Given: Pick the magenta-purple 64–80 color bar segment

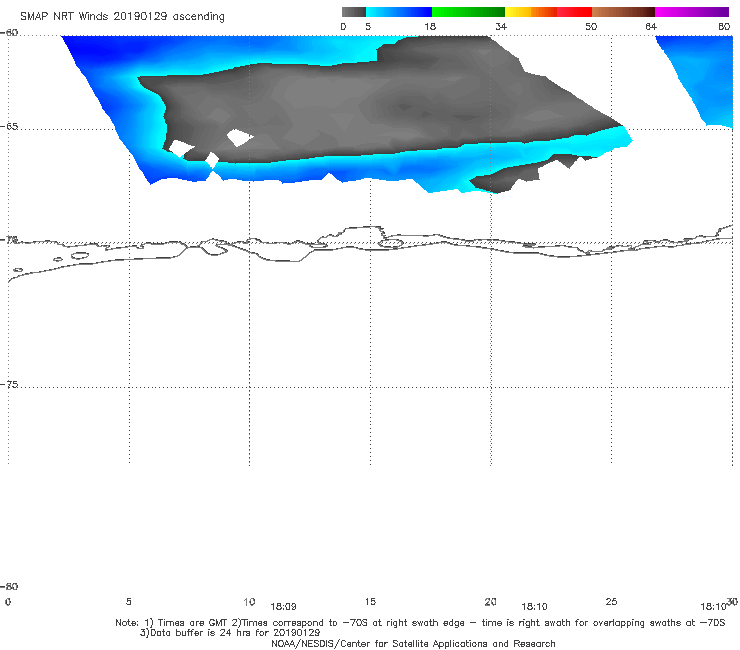Looking at the screenshot, I should pos(692,12).
